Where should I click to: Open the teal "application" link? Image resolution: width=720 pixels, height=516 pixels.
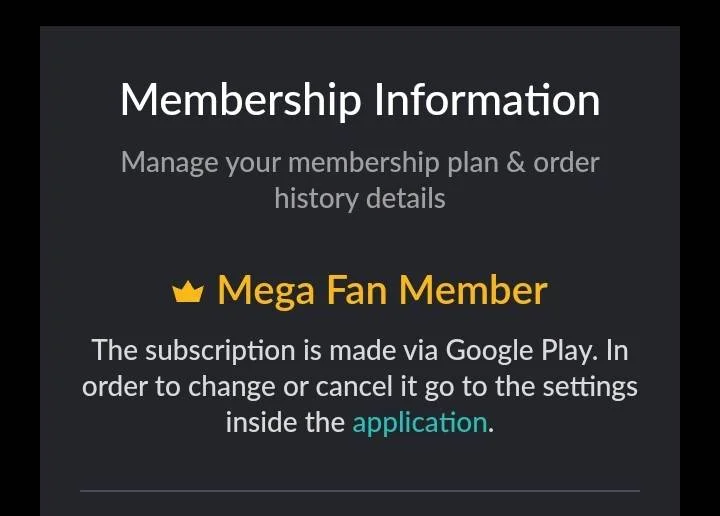coord(419,423)
